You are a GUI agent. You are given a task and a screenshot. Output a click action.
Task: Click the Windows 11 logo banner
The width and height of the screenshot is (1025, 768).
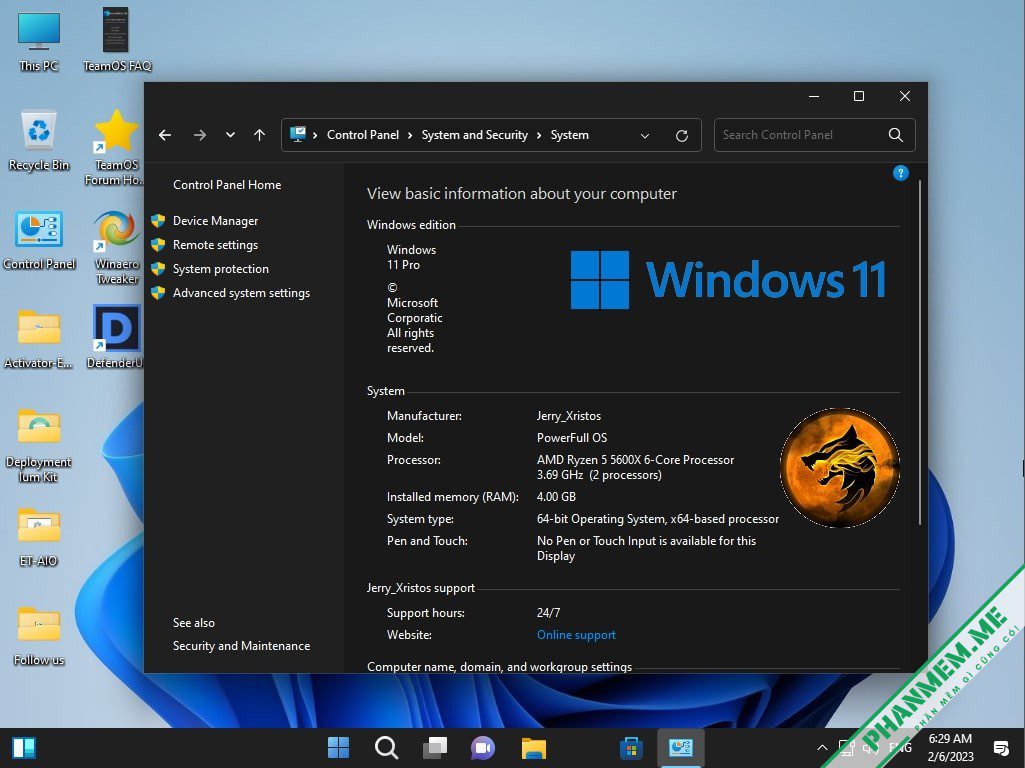coord(728,280)
